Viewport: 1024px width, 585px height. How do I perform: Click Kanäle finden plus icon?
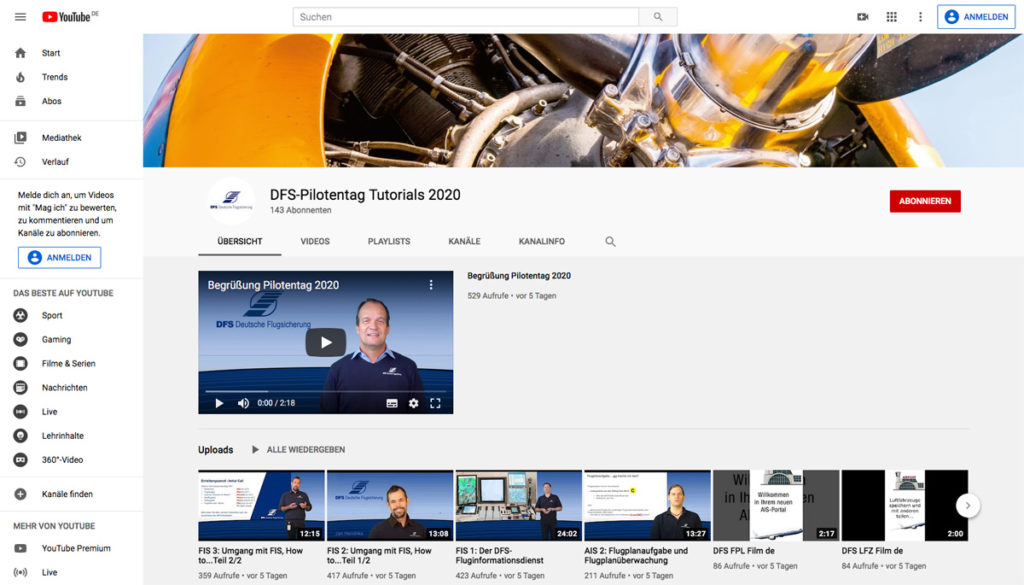point(20,494)
